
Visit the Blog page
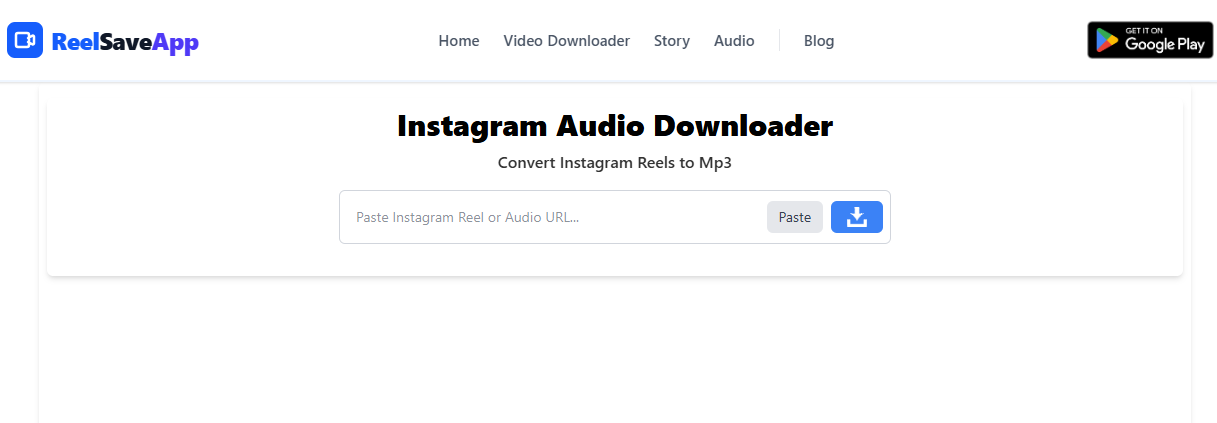819,41
